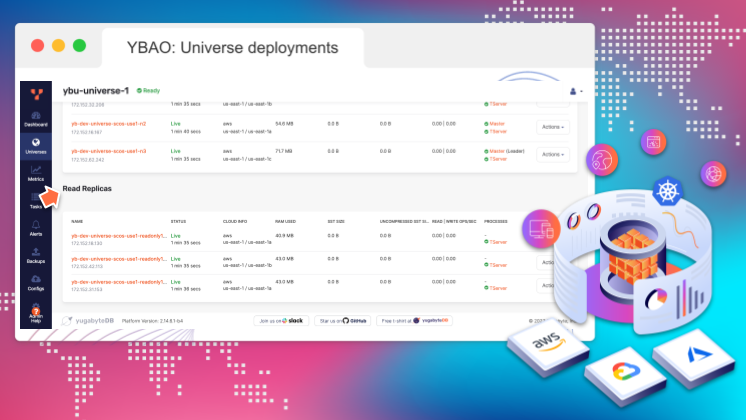Click the 40.9 MB RAM value

285,236
